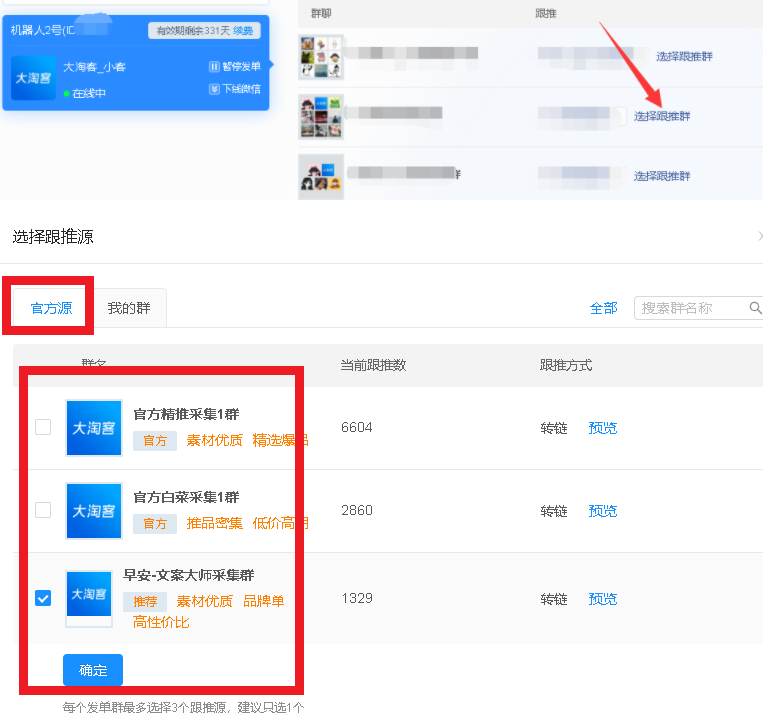This screenshot has height=725, width=763.
Task: Close the 选择跟推源 dialog panel
Action: pos(759,237)
